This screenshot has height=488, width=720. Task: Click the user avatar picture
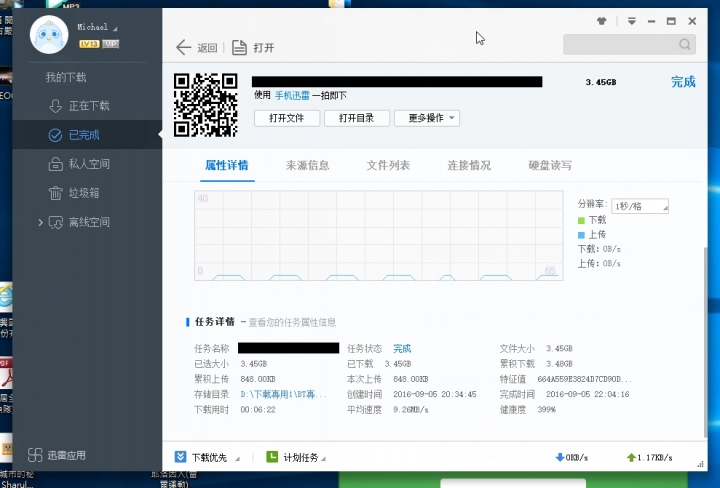click(48, 36)
